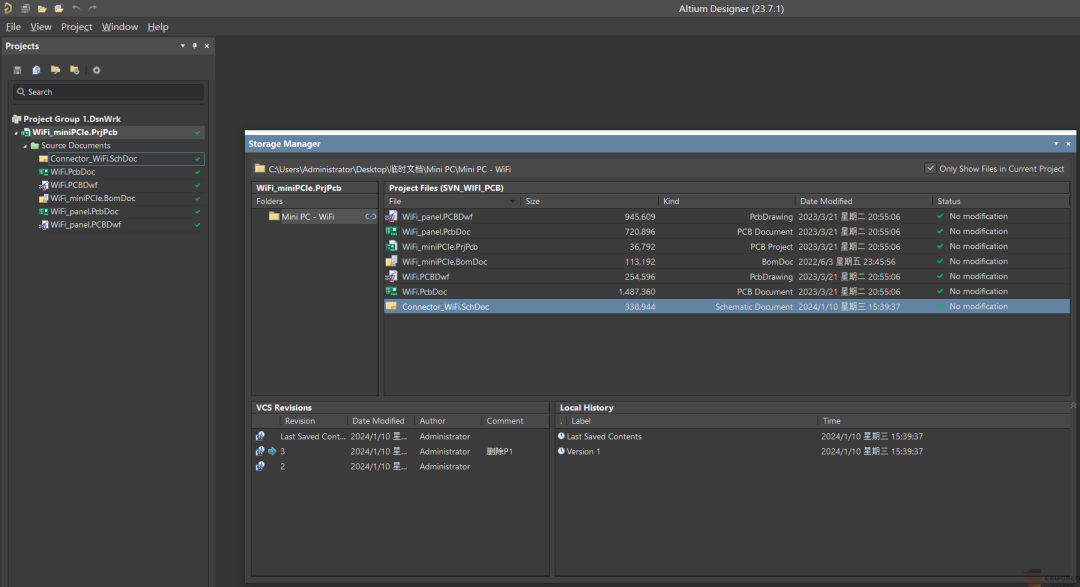
Task: Open the File column header sort dropdown
Action: pos(513,202)
